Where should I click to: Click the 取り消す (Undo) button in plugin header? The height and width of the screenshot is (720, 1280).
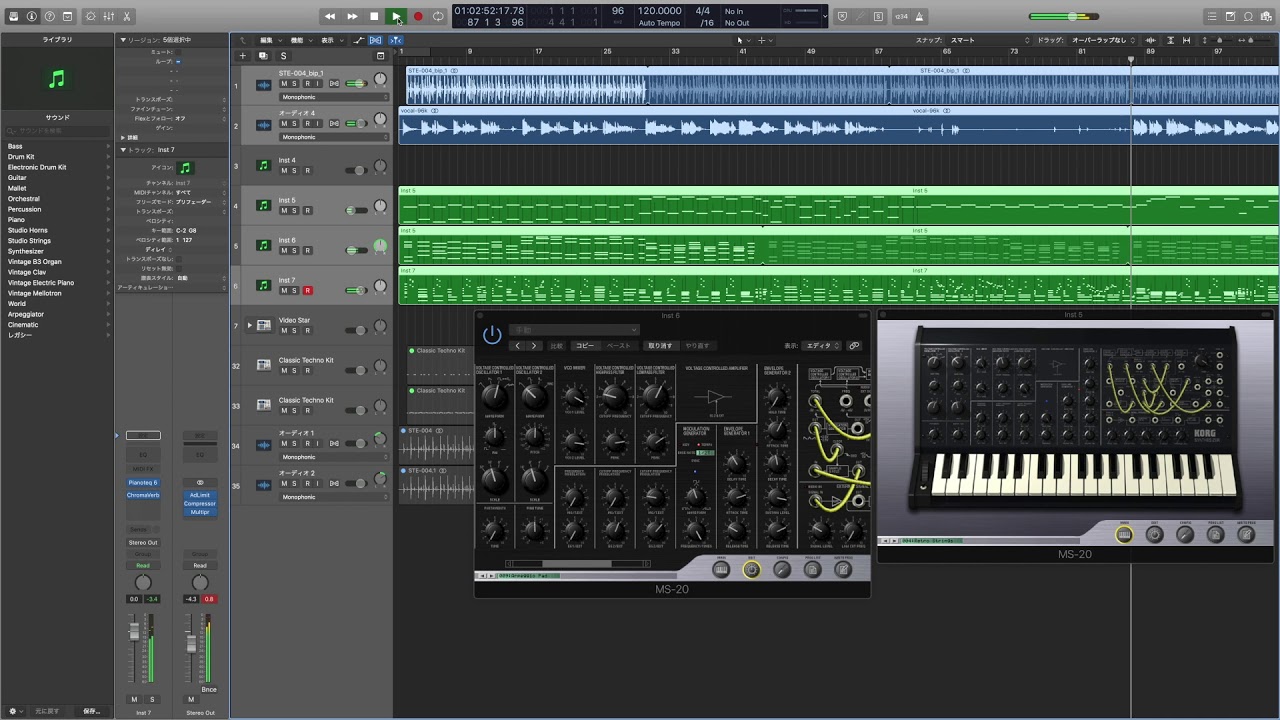pyautogui.click(x=660, y=346)
